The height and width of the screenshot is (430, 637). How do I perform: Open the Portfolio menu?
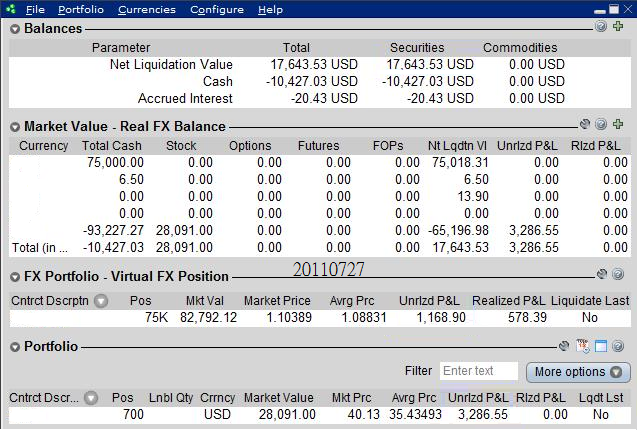point(81,9)
